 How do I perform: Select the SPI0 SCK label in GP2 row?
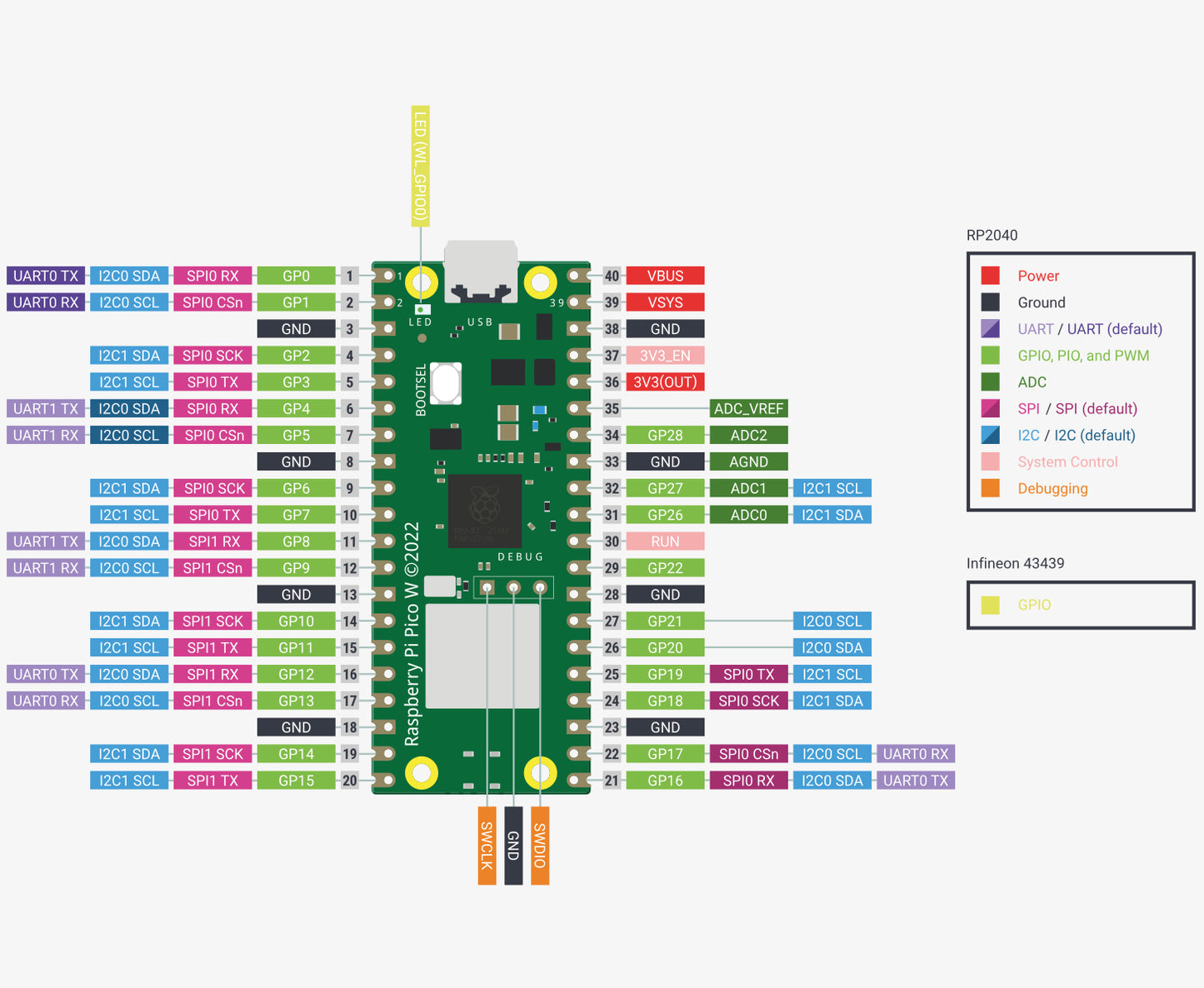coord(212,356)
